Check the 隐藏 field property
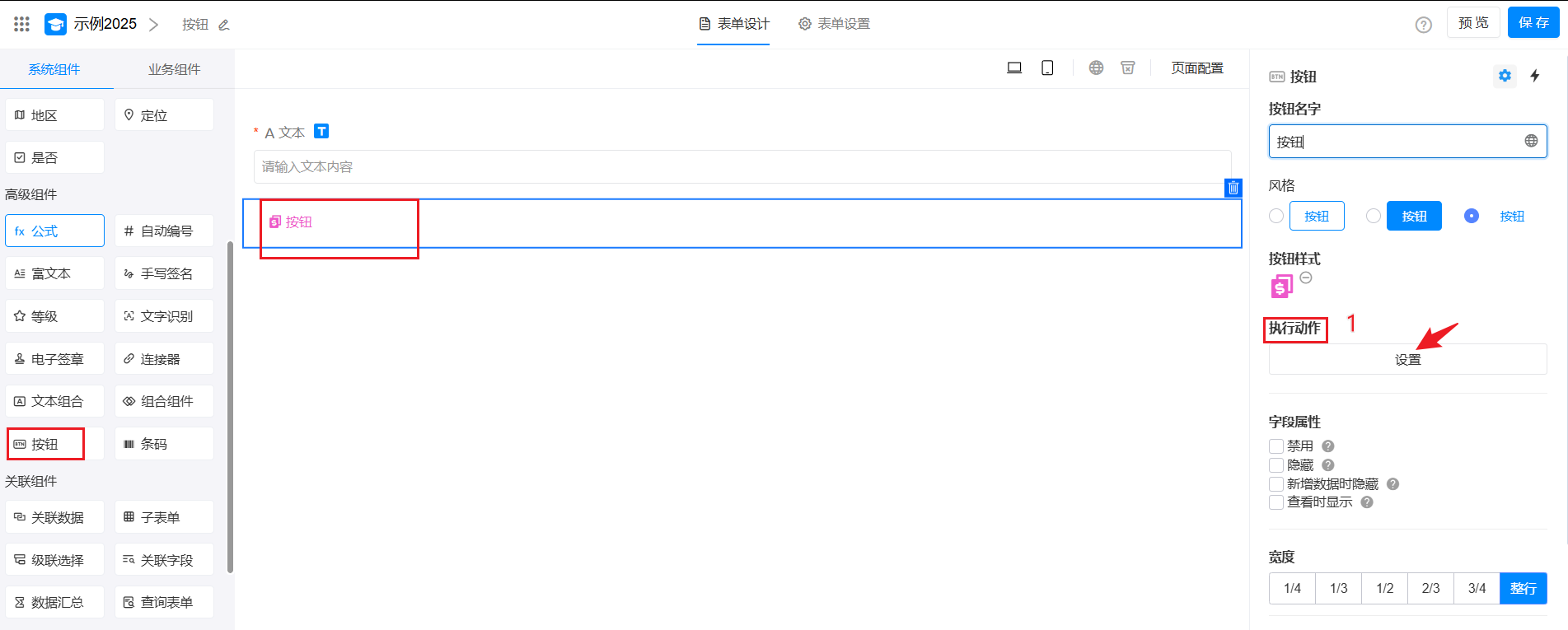1568x630 pixels. pos(1276,465)
